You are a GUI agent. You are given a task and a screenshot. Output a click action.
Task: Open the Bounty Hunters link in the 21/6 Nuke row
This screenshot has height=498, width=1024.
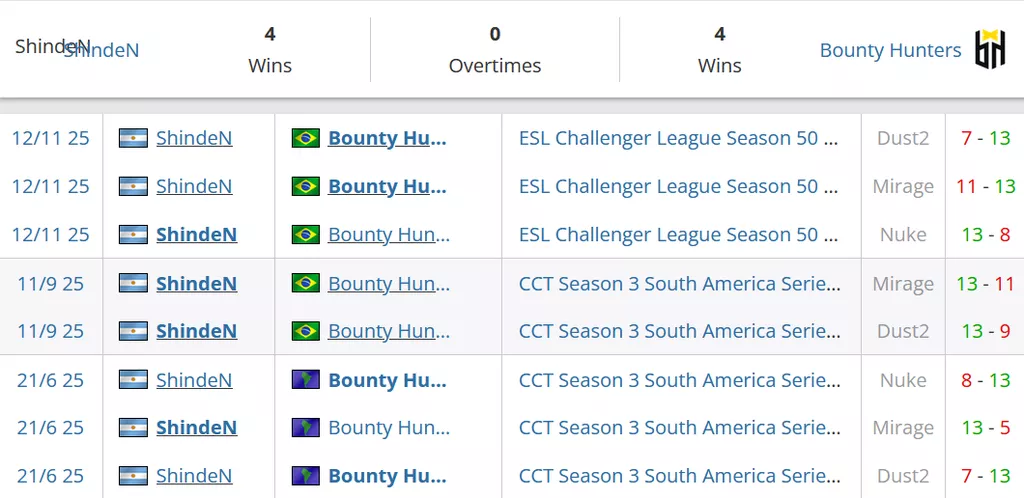pos(387,380)
